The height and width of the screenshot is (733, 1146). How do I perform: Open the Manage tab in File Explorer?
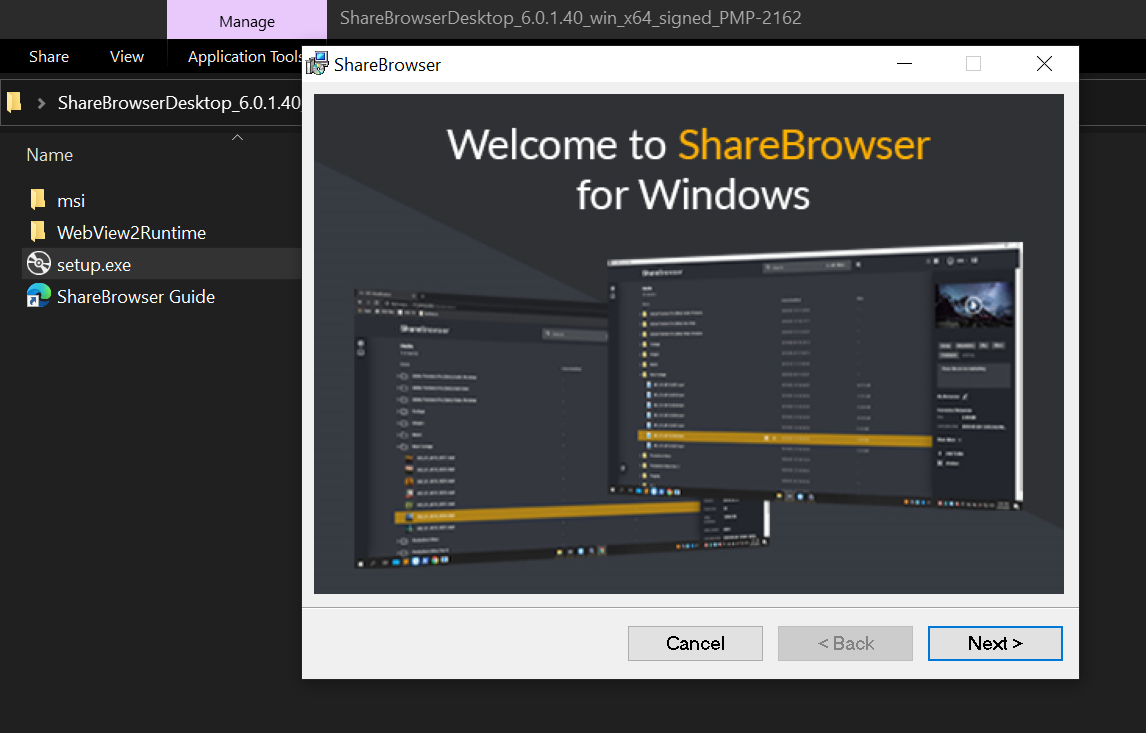[247, 20]
